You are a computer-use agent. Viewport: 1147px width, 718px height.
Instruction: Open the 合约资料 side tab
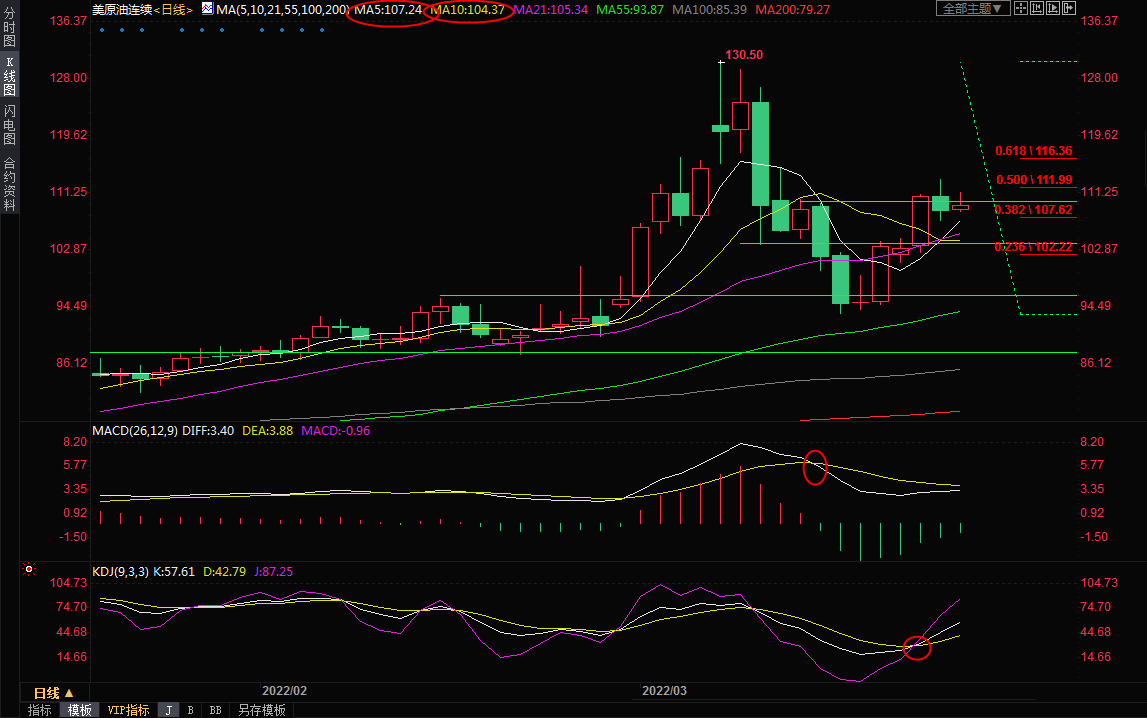pos(9,184)
